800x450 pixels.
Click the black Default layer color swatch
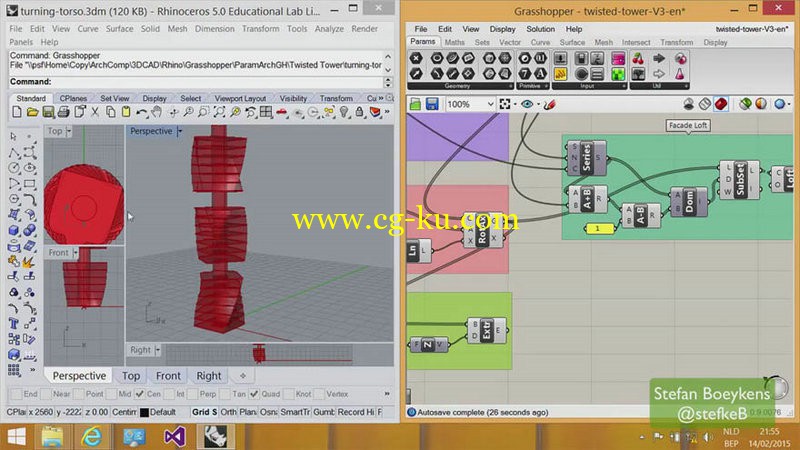(144, 412)
